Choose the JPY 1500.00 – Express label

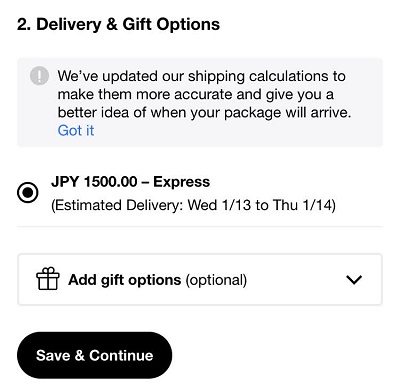[x=130, y=182]
